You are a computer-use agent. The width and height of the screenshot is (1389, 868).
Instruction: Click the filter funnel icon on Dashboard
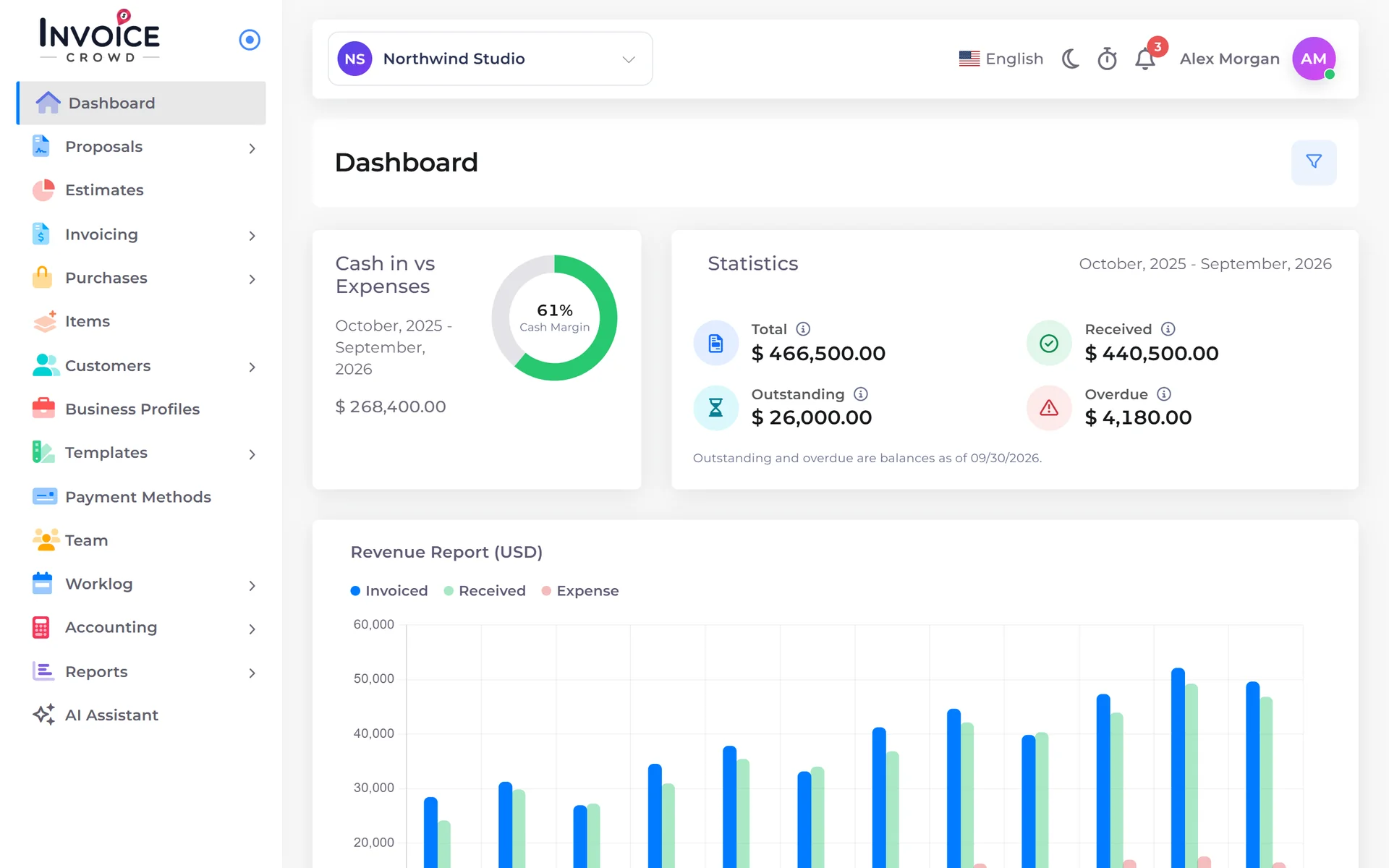(x=1314, y=162)
